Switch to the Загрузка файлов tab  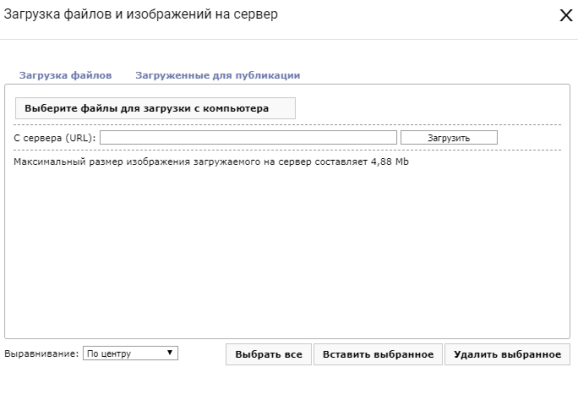[x=65, y=76]
